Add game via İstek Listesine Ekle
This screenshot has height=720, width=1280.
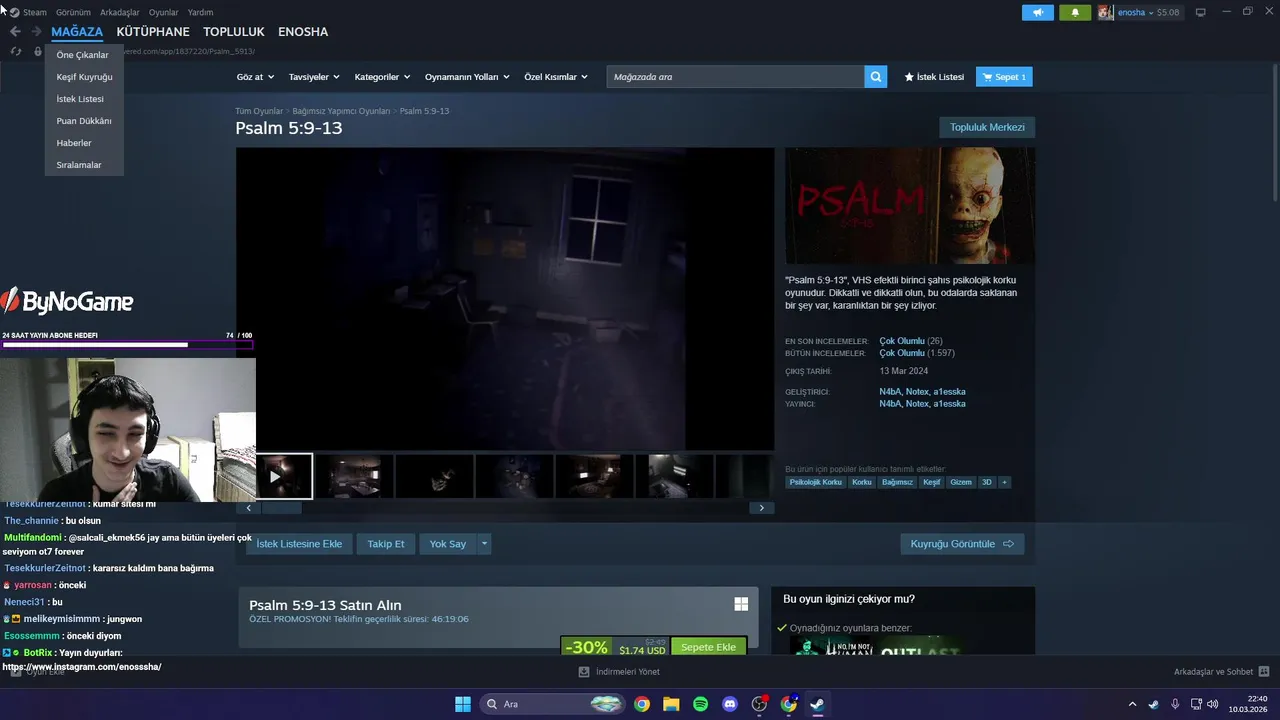[x=299, y=544]
